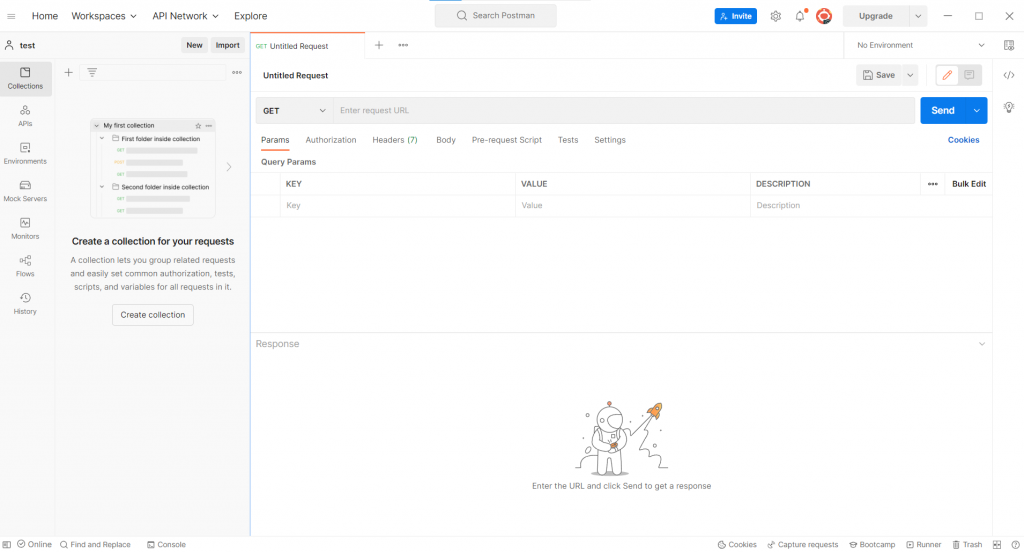
Task: Collapse the Response section chevron
Action: point(982,344)
